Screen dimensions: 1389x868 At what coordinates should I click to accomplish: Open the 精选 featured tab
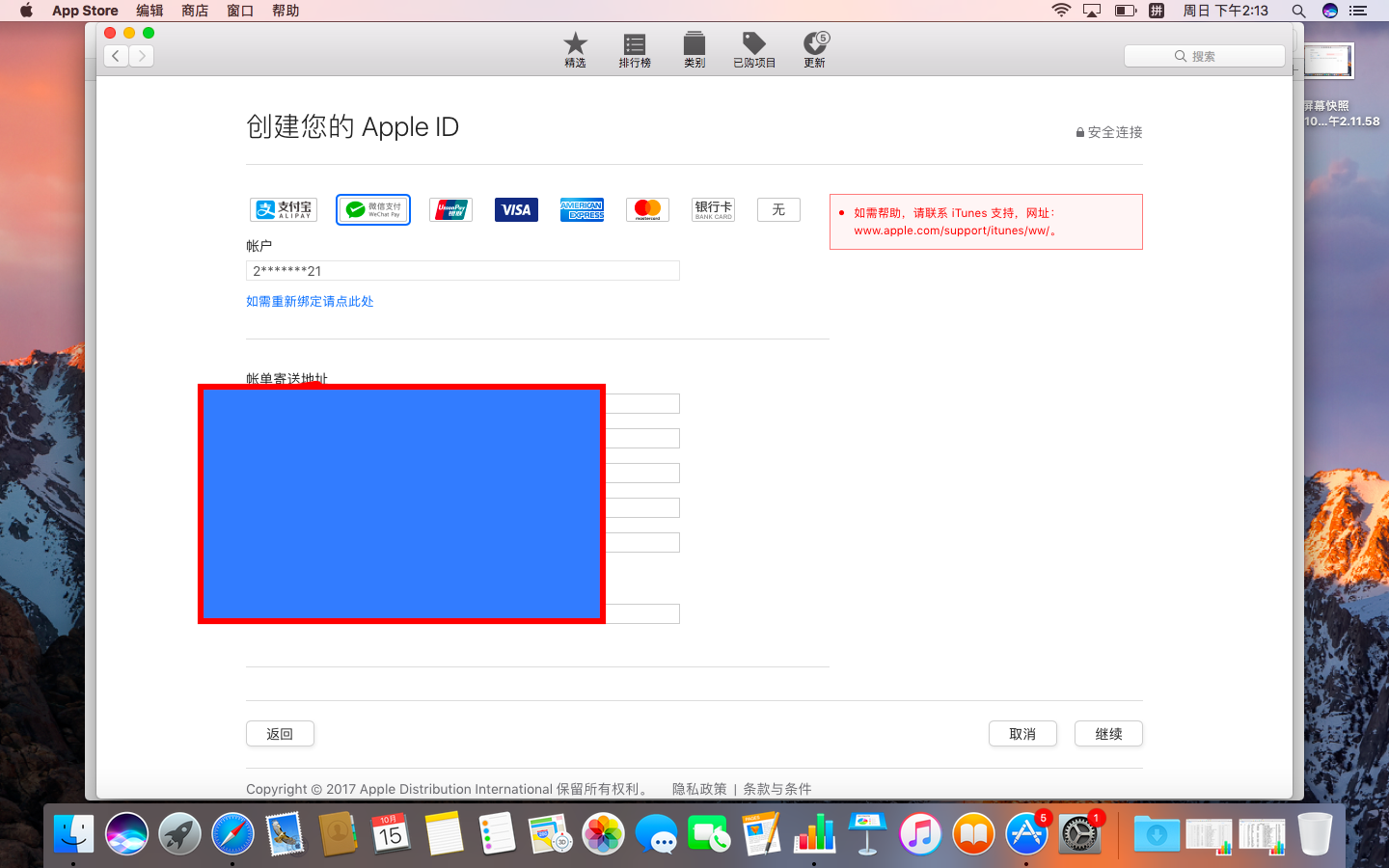click(575, 50)
